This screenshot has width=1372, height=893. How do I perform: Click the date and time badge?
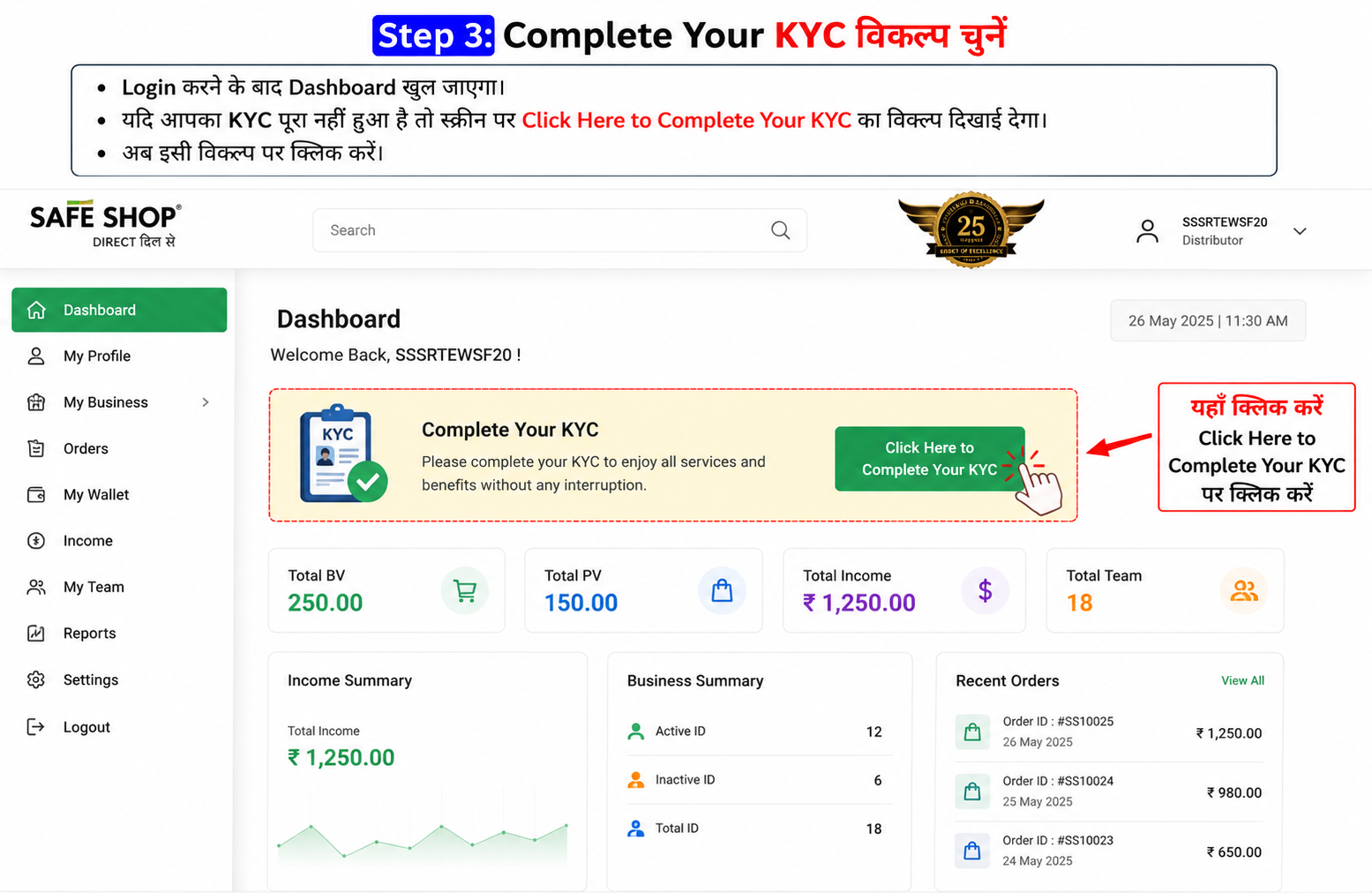(1208, 320)
